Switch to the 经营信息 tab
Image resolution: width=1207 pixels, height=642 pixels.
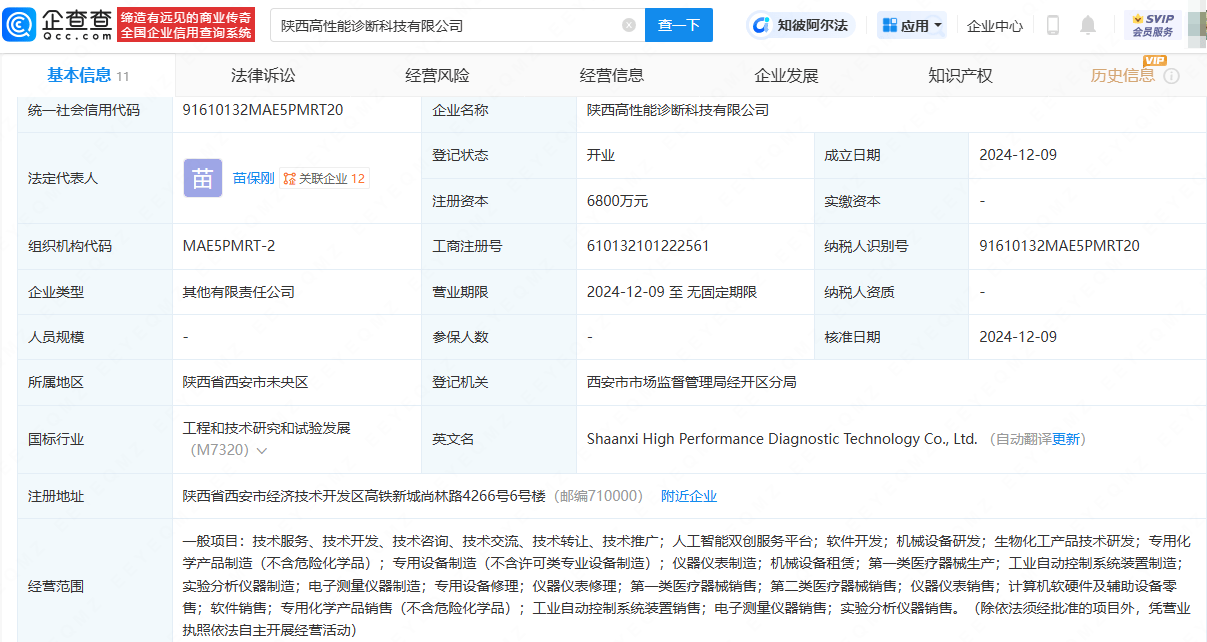[x=612, y=75]
